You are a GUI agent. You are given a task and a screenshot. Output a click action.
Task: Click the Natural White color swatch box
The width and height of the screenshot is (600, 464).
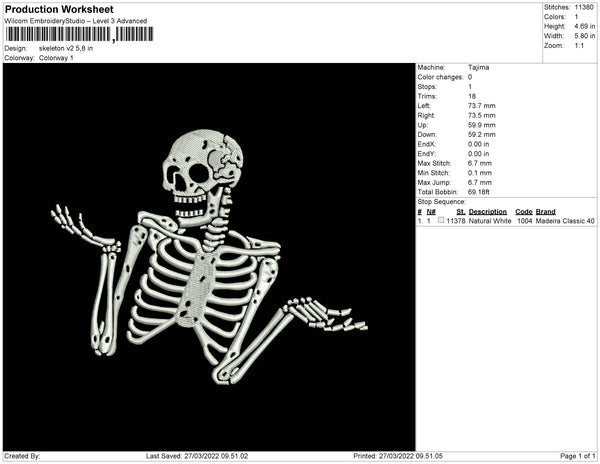pyautogui.click(x=441, y=220)
